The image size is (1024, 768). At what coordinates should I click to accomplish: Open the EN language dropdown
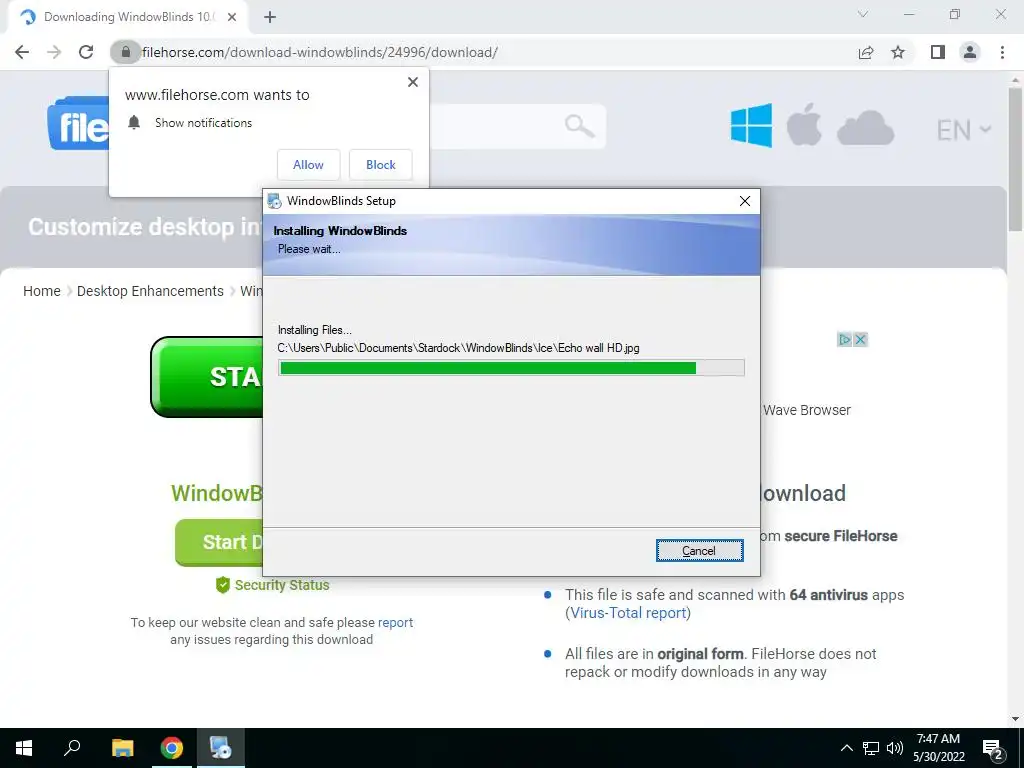click(964, 130)
